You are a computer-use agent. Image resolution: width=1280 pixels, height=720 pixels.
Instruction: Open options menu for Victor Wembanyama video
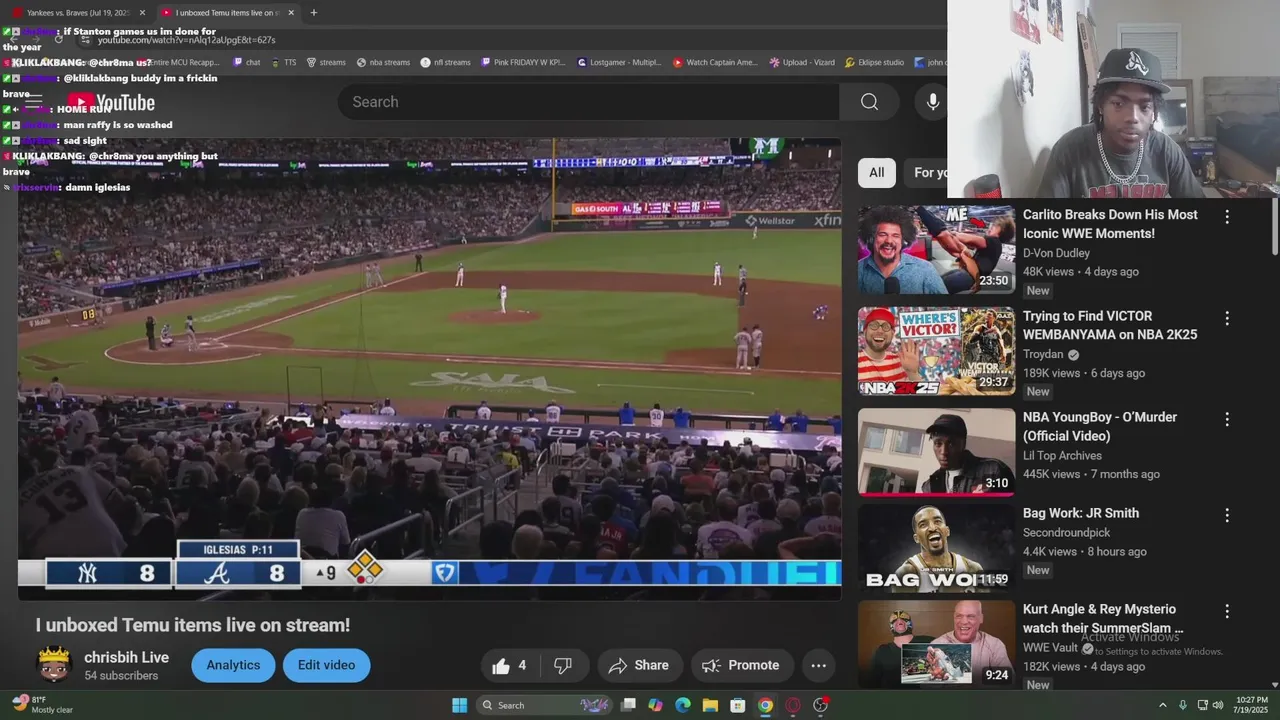click(1227, 318)
